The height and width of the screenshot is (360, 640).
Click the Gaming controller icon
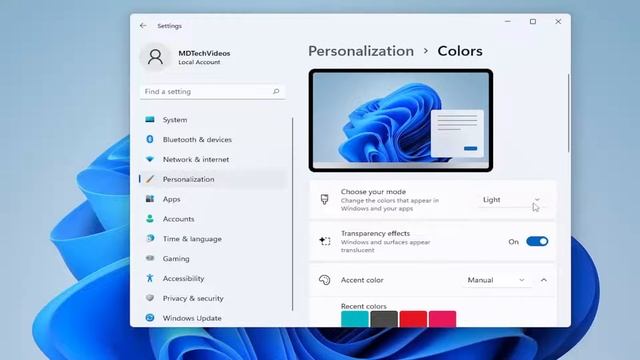pos(150,258)
